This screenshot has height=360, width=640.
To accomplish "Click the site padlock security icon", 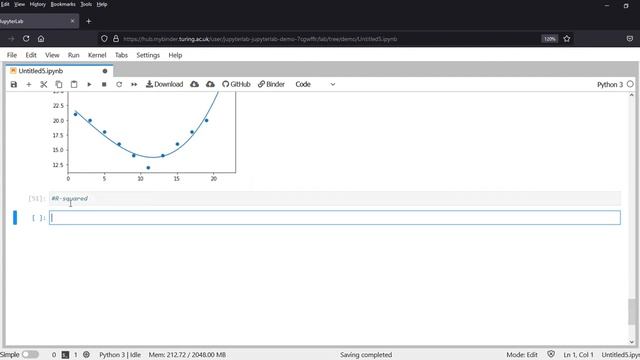I will click(x=116, y=39).
